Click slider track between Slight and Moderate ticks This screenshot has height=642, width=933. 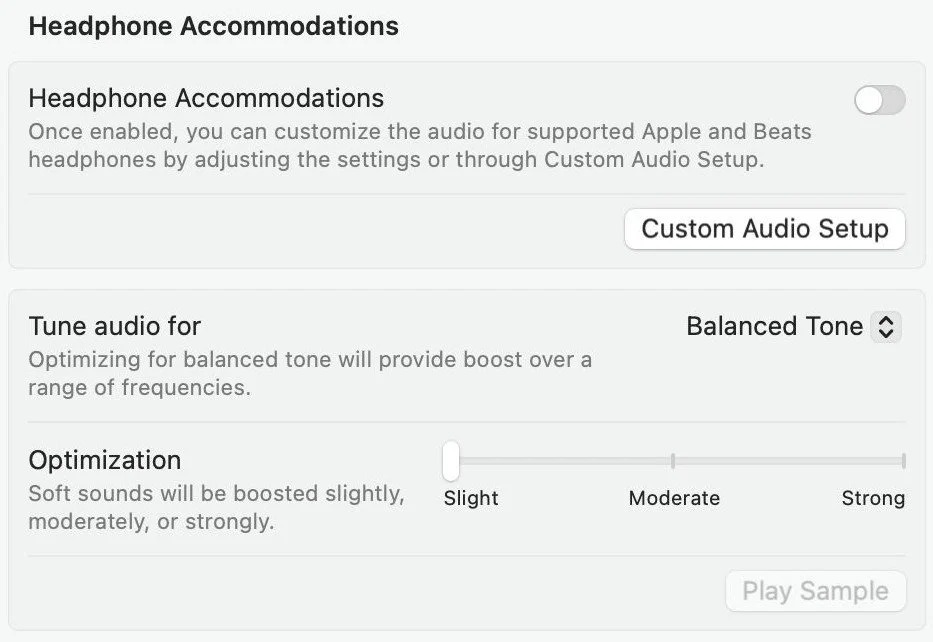562,461
